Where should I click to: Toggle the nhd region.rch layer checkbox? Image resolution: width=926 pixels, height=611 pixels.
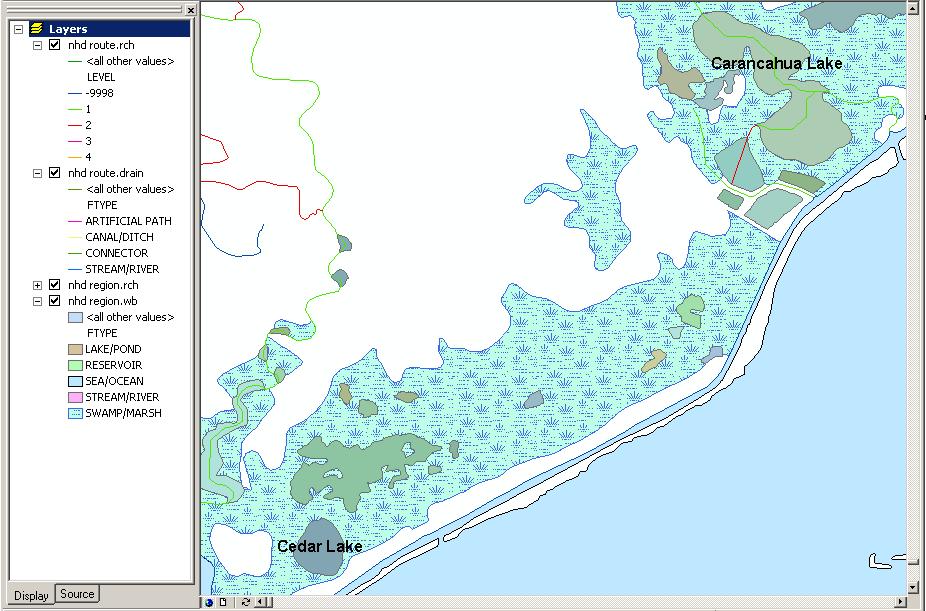[x=55, y=285]
